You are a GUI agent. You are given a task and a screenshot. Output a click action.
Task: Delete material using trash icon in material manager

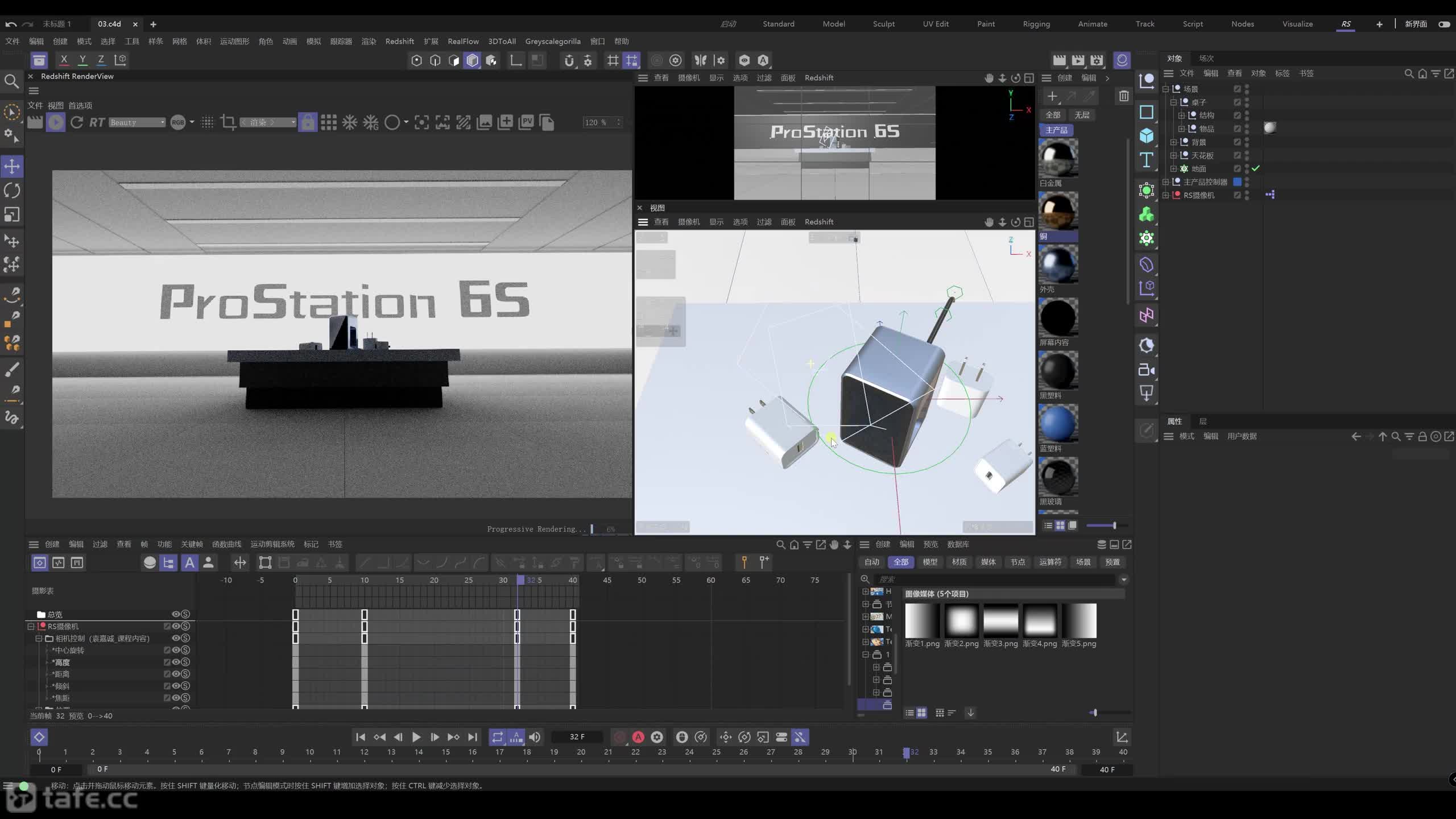[1124, 96]
